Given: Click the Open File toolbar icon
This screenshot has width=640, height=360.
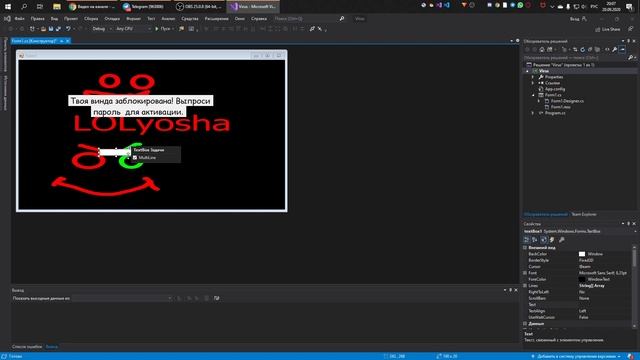Looking at the screenshot, I should coord(43,29).
